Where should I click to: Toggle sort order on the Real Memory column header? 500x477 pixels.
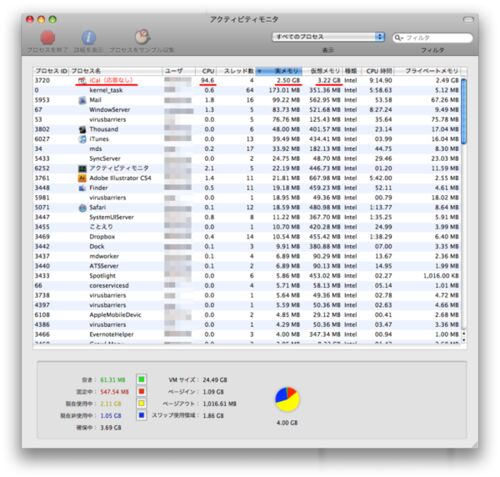click(279, 71)
